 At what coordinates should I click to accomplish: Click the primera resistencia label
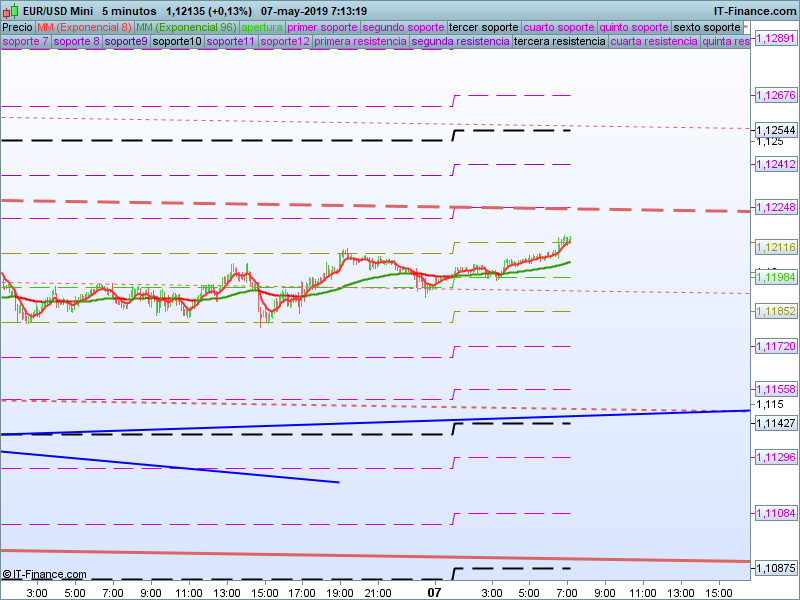tap(360, 42)
